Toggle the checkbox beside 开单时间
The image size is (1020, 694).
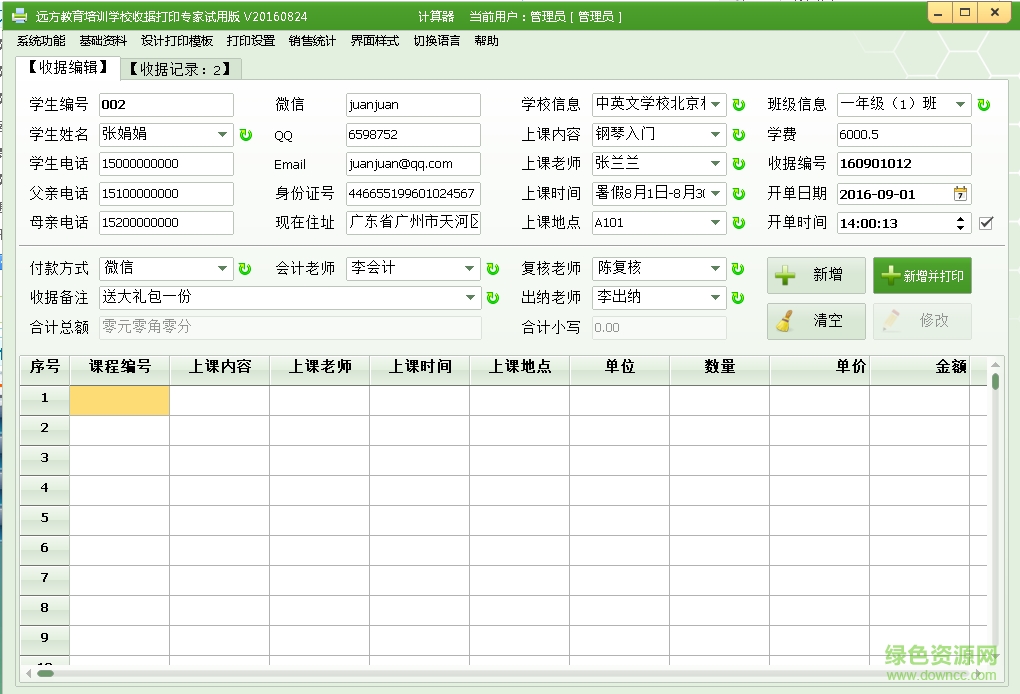coord(987,224)
